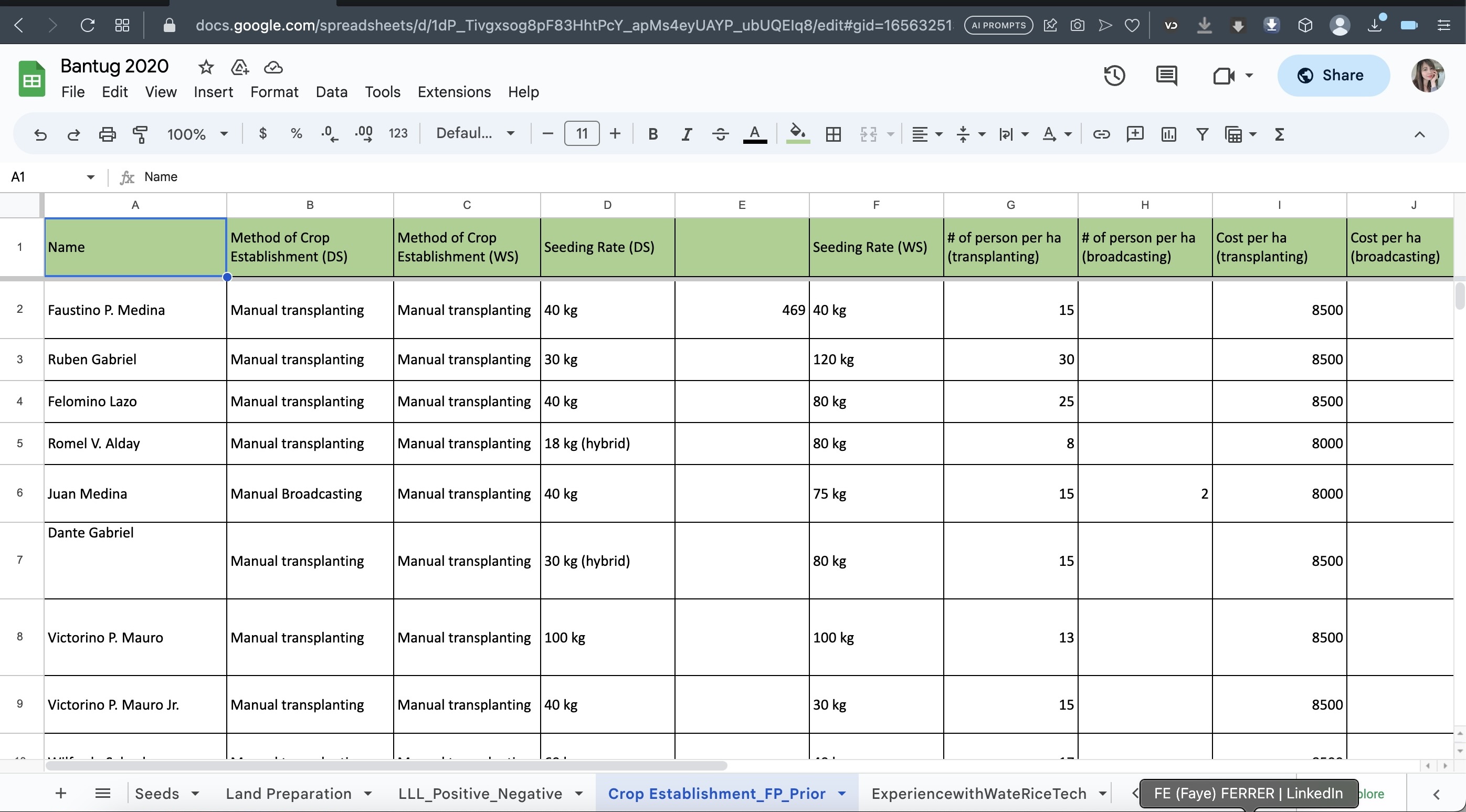Open the File menu
This screenshot has height=812, width=1466.
point(73,92)
